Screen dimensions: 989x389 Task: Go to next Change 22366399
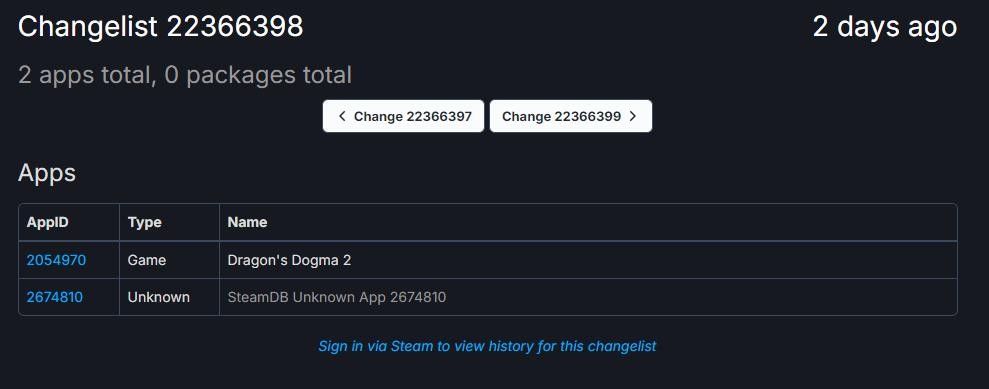coord(571,116)
